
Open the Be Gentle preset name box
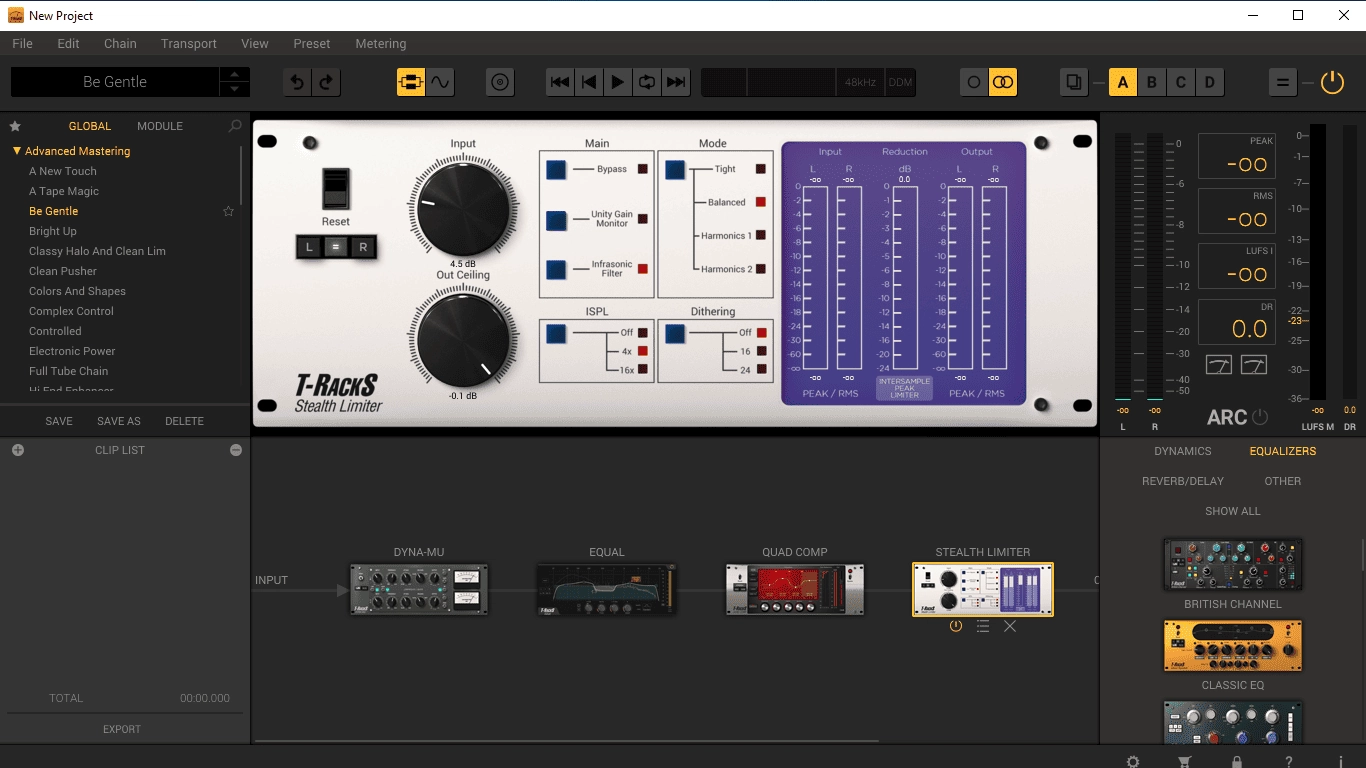coord(115,82)
